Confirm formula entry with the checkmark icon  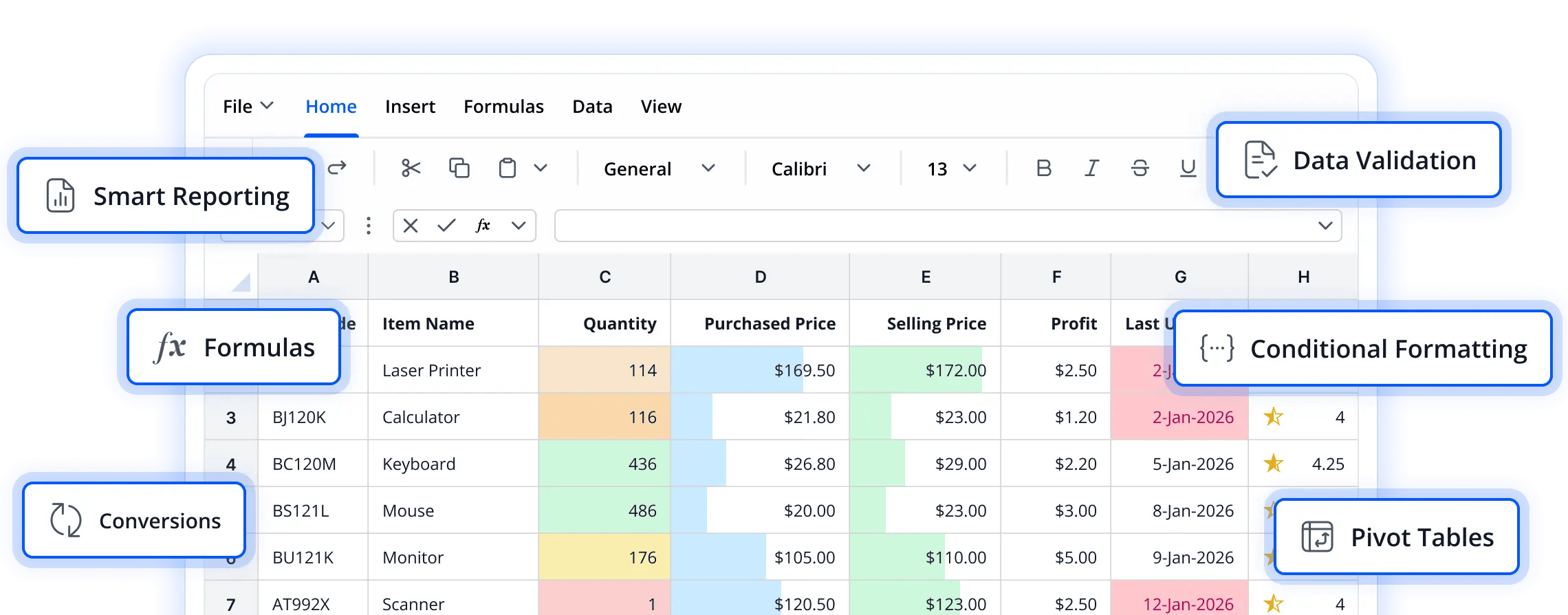pos(446,226)
